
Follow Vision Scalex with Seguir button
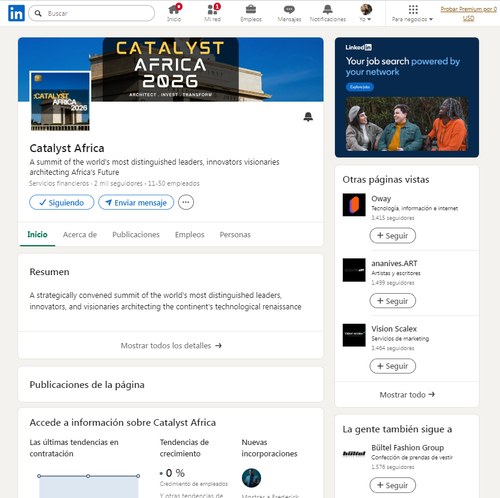393,366
